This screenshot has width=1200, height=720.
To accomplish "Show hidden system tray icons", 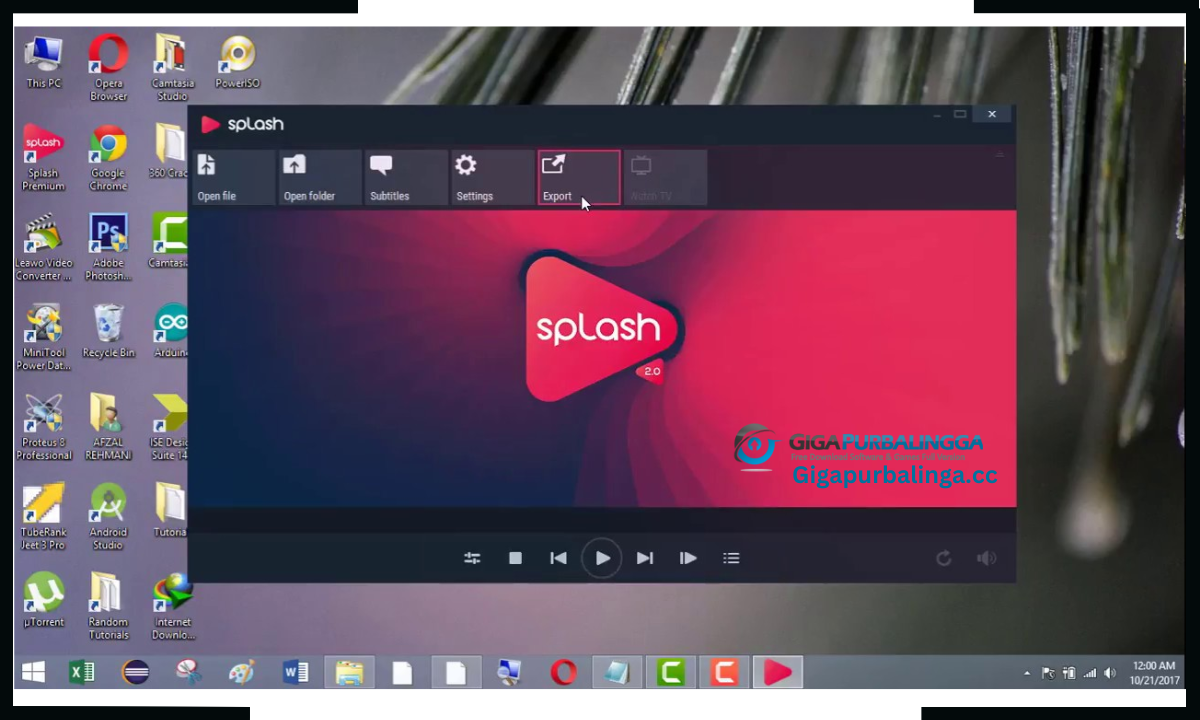I will [1027, 673].
